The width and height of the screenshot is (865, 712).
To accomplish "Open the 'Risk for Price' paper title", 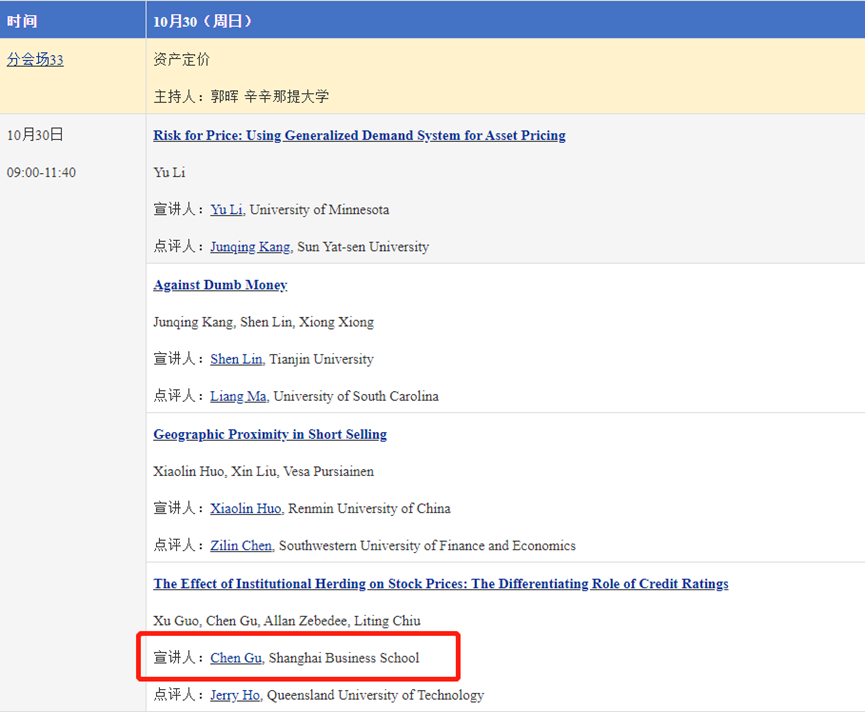I will pos(359,135).
